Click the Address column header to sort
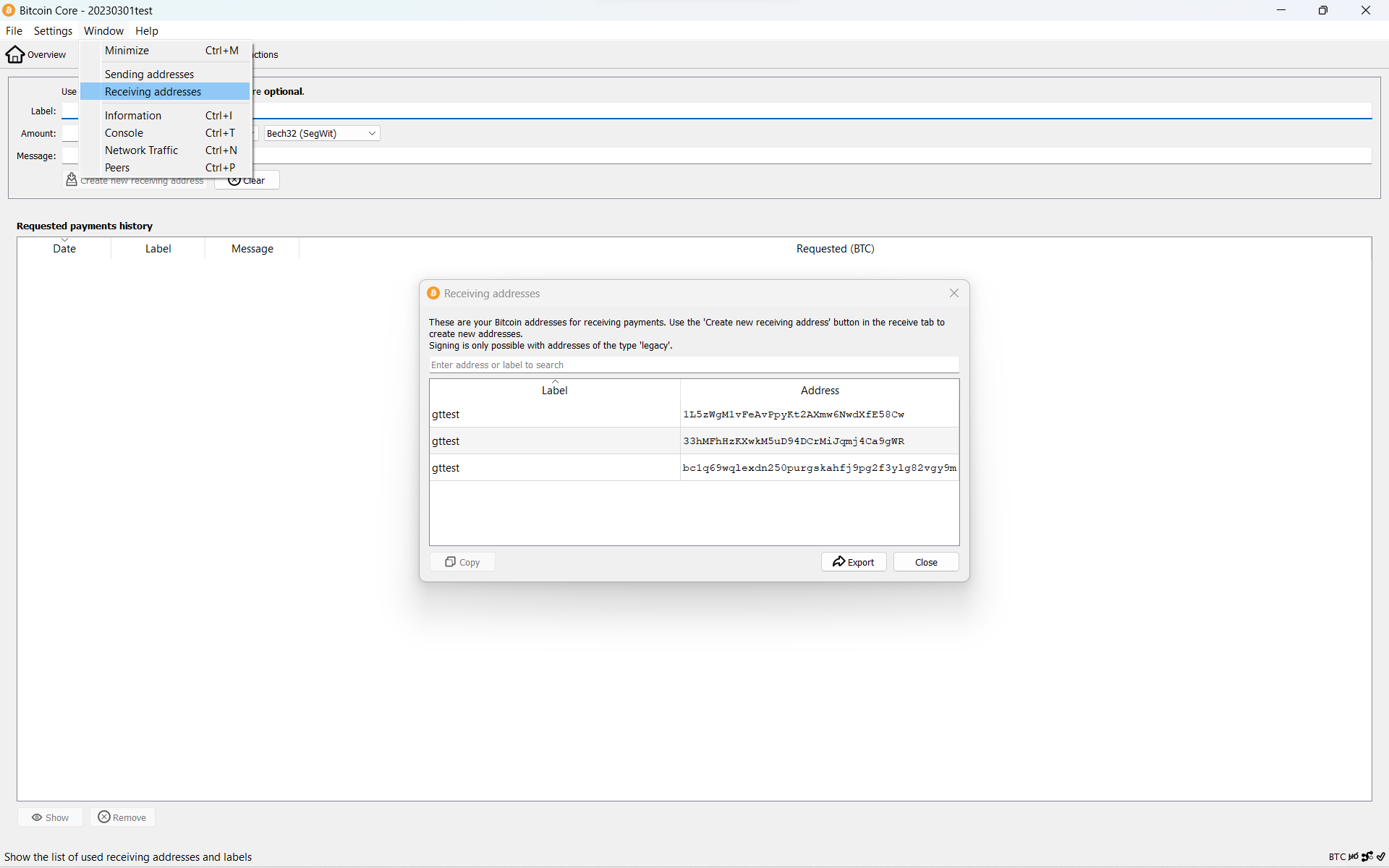The width and height of the screenshot is (1389, 868). coord(819,390)
